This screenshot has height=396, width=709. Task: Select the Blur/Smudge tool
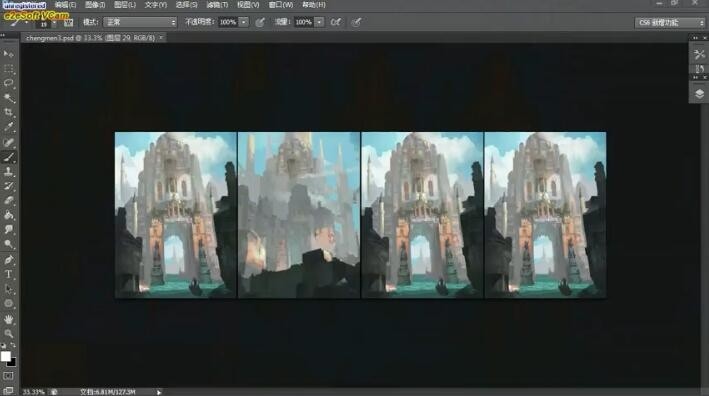8,230
